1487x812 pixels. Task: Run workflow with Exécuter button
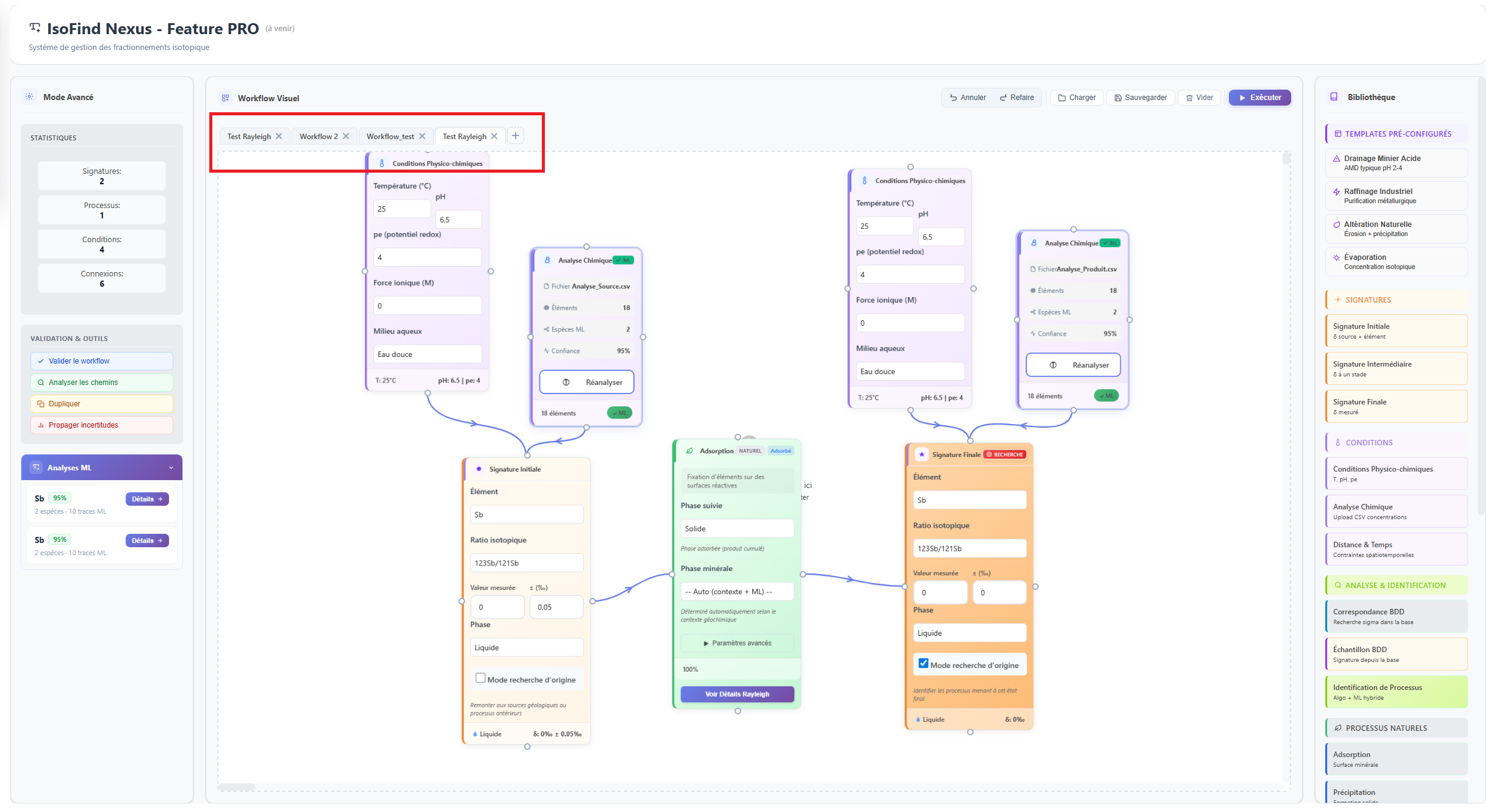[x=1259, y=98]
